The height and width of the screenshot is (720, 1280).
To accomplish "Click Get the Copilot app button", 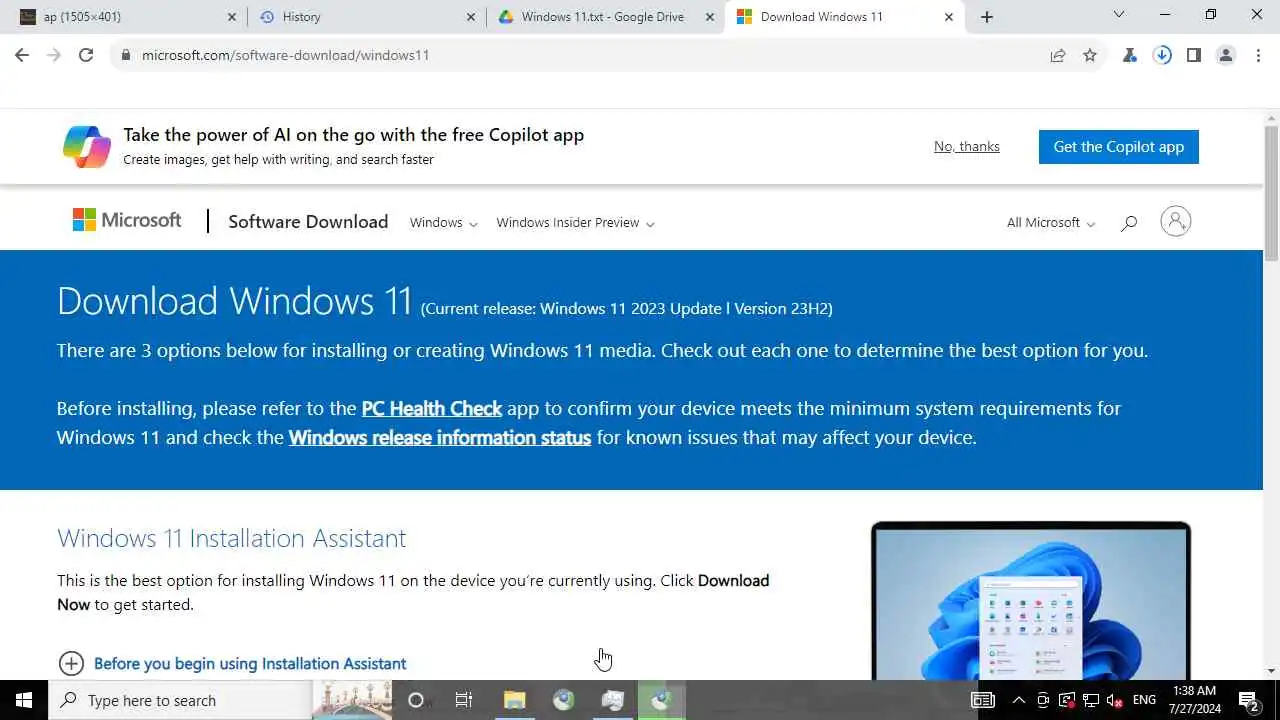I will [x=1119, y=147].
